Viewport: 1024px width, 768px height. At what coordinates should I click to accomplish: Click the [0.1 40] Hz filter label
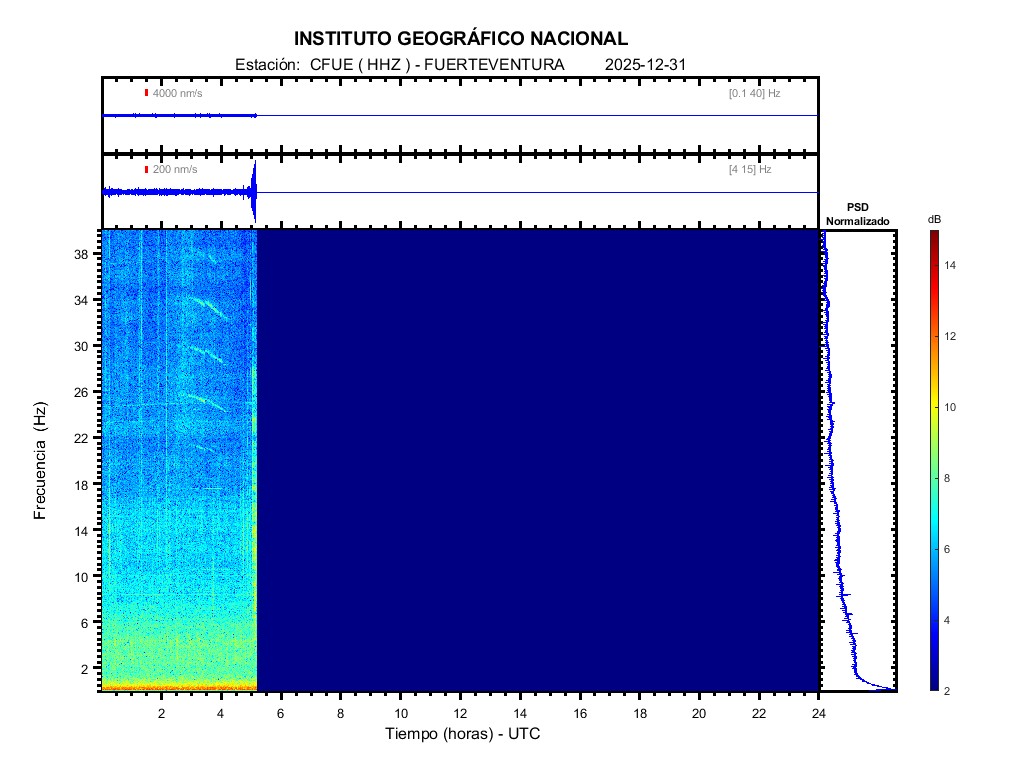[x=754, y=93]
